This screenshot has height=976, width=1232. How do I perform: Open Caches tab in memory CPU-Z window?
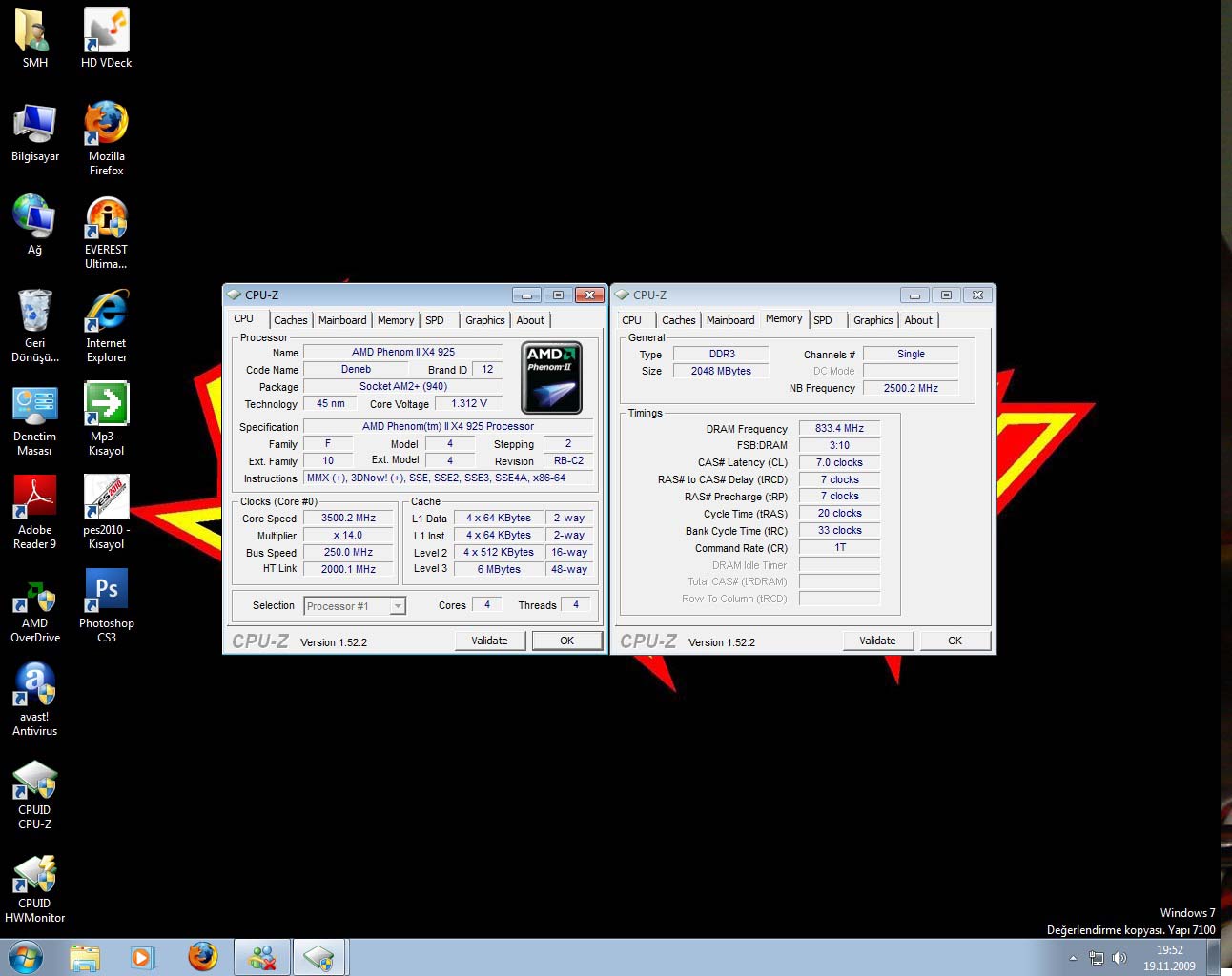pyautogui.click(x=678, y=320)
